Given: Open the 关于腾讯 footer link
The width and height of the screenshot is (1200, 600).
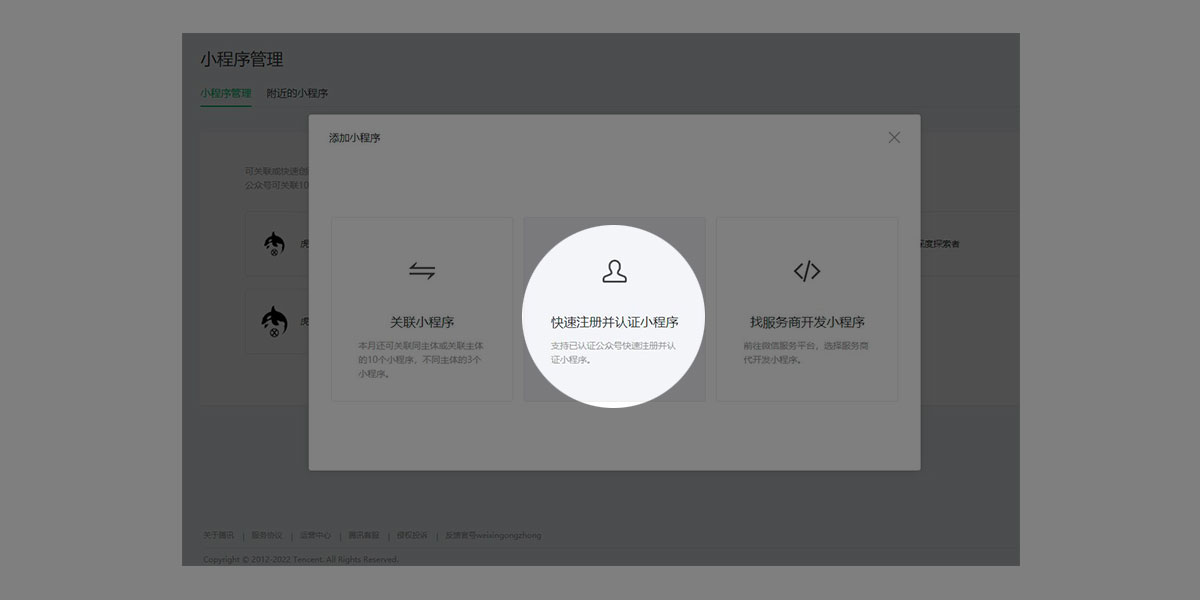Looking at the screenshot, I should [x=218, y=535].
